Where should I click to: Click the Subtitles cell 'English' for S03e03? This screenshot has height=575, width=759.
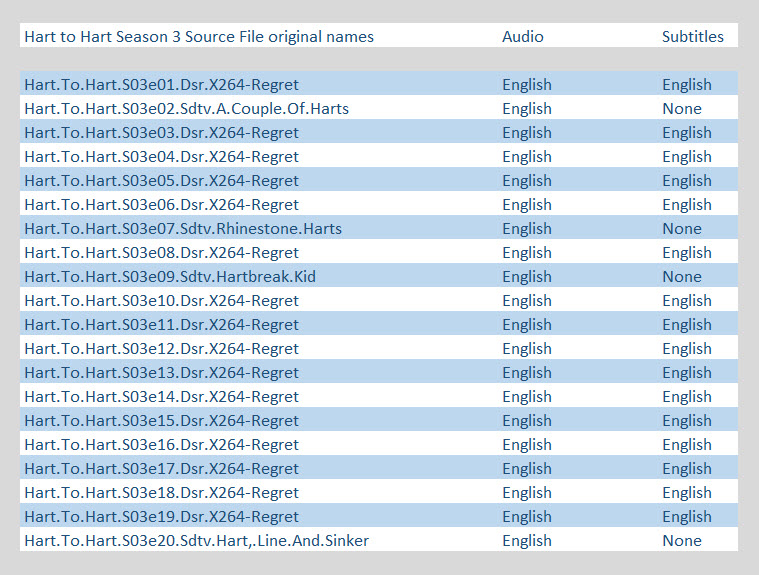click(x=687, y=133)
